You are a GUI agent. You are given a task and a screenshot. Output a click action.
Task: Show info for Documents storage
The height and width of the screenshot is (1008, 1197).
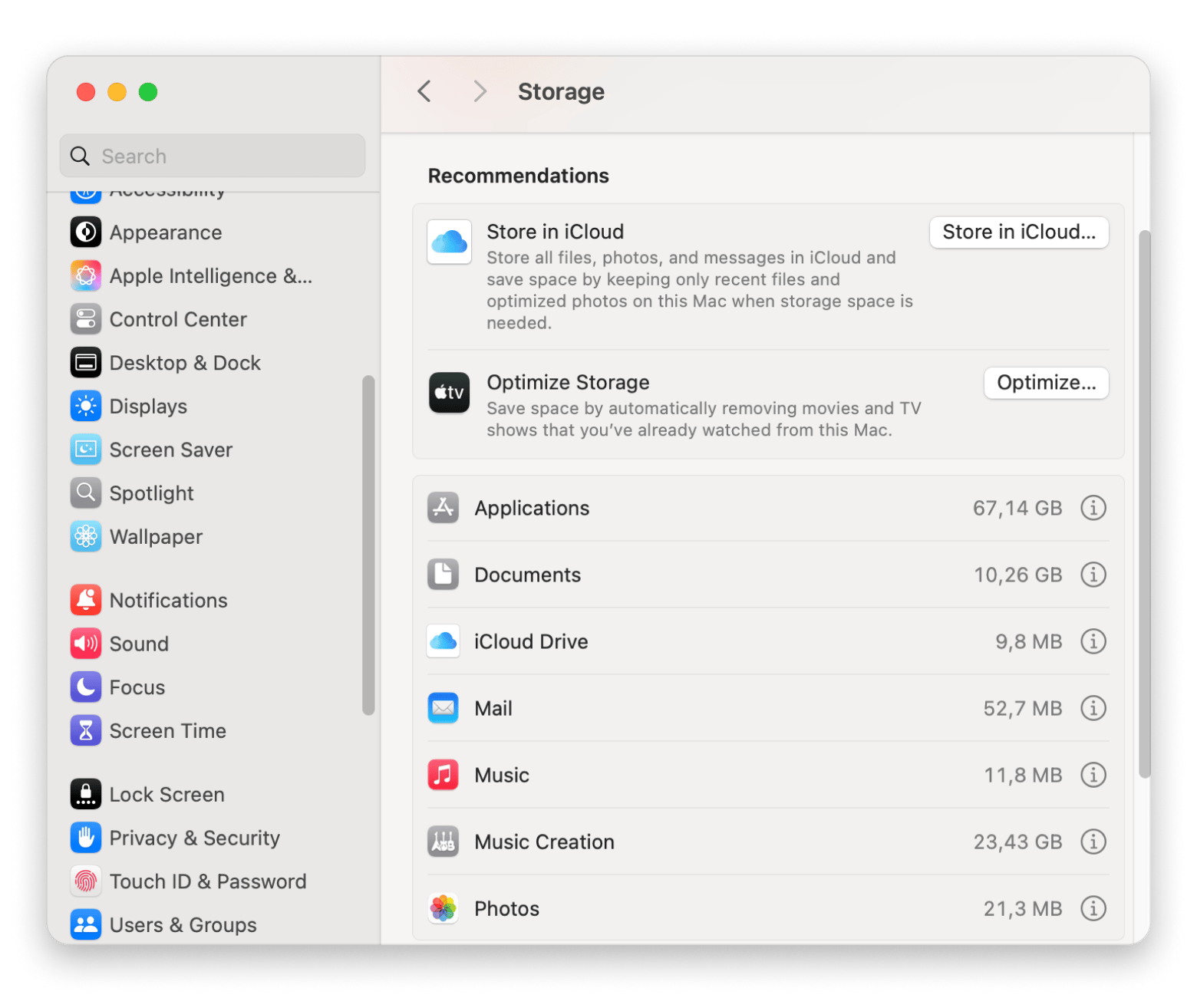[x=1093, y=575]
